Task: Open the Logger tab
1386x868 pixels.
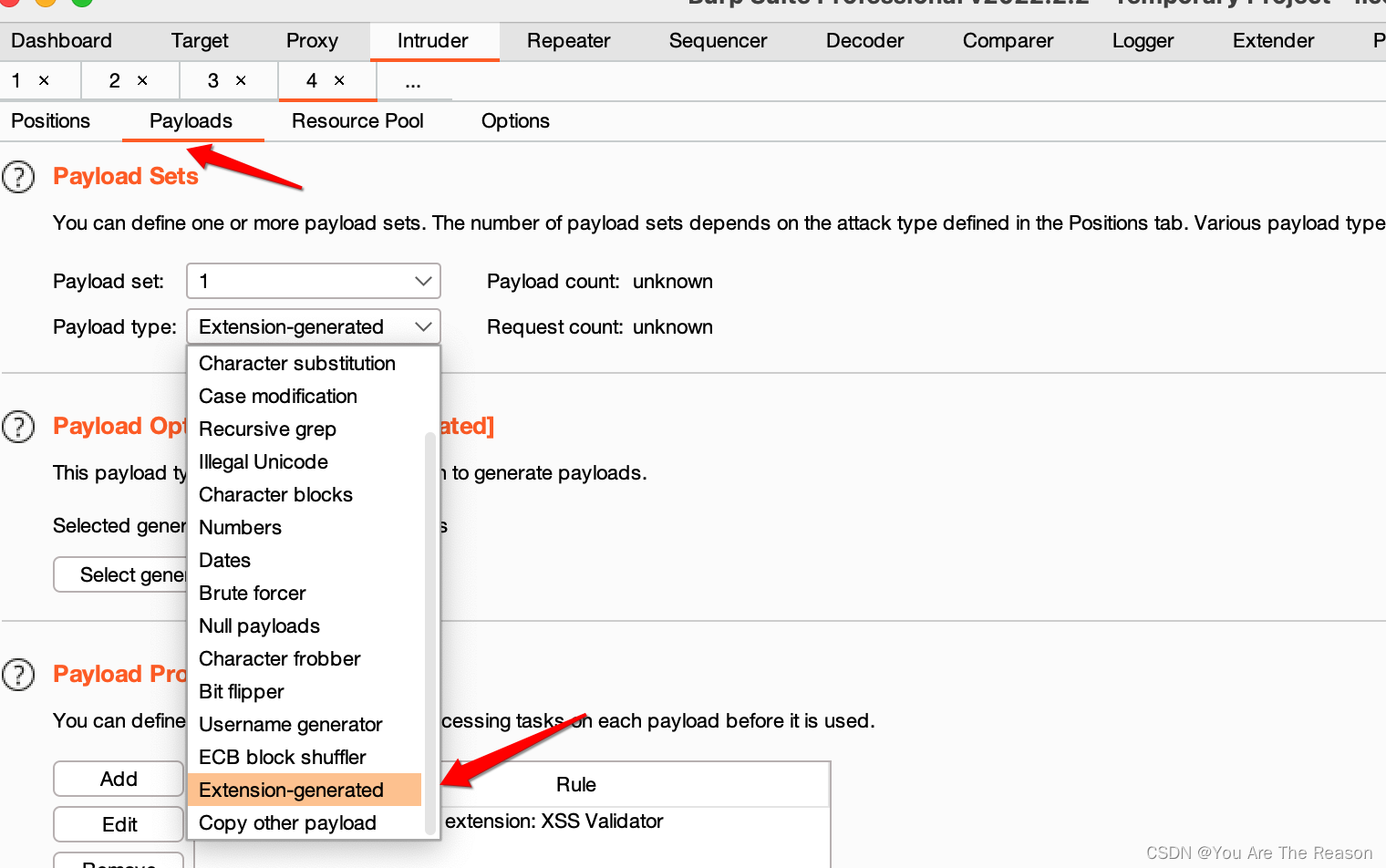Action: click(x=1143, y=41)
